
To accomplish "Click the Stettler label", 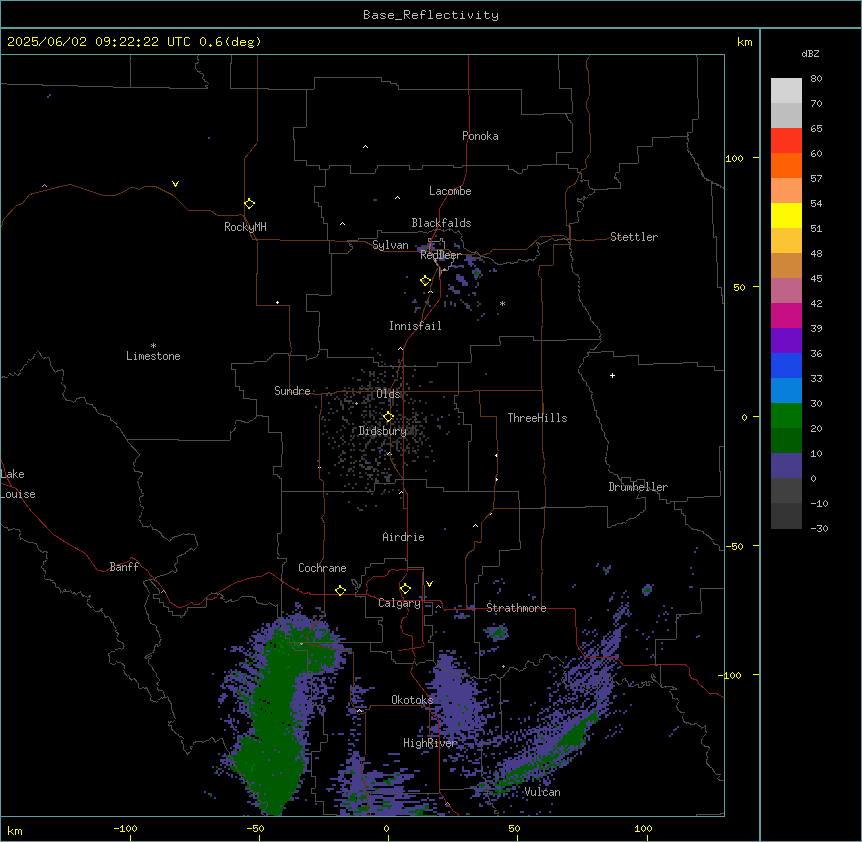I will (634, 237).
